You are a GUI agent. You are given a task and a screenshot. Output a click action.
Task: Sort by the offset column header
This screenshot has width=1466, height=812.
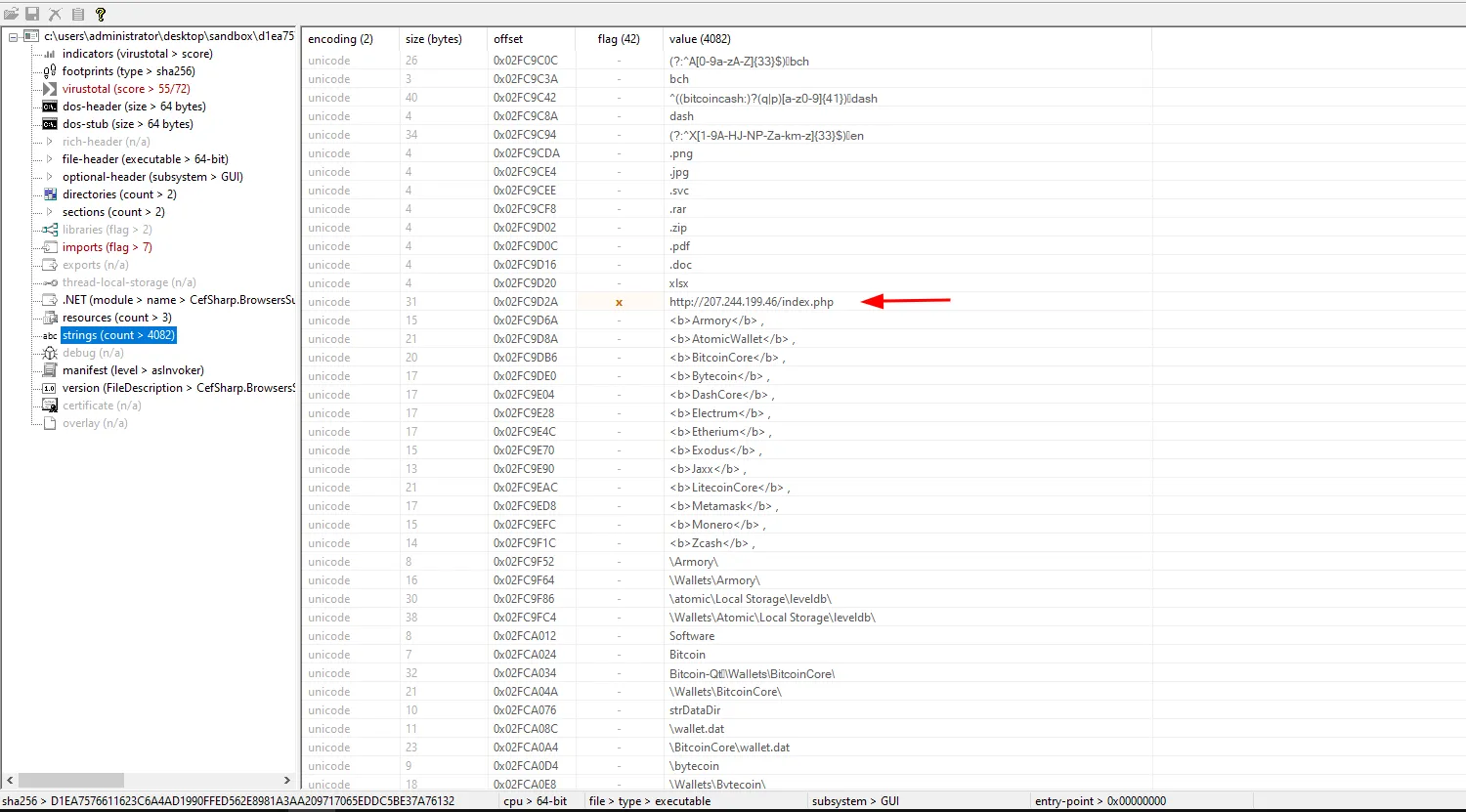(508, 39)
